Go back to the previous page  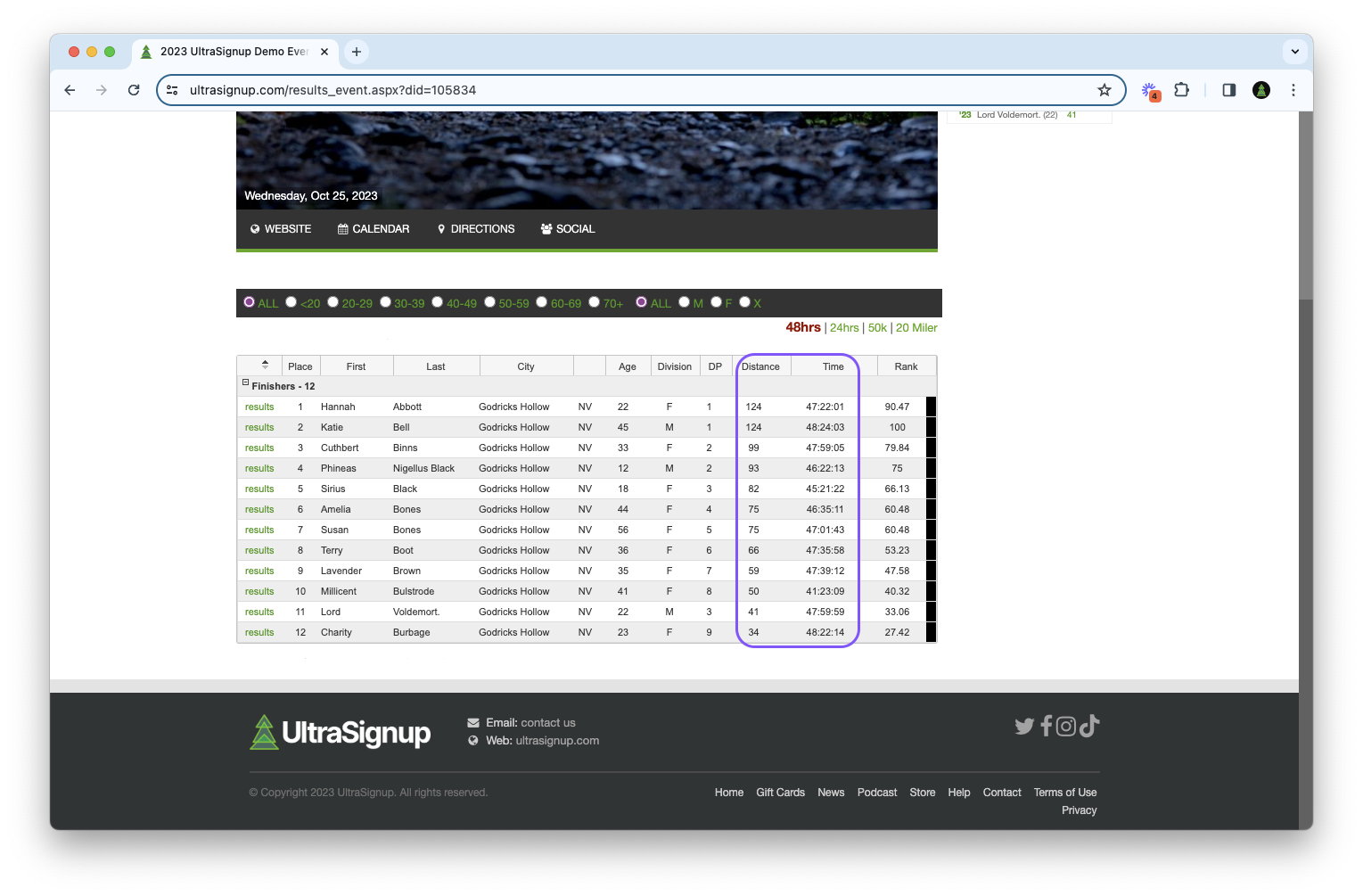70,90
